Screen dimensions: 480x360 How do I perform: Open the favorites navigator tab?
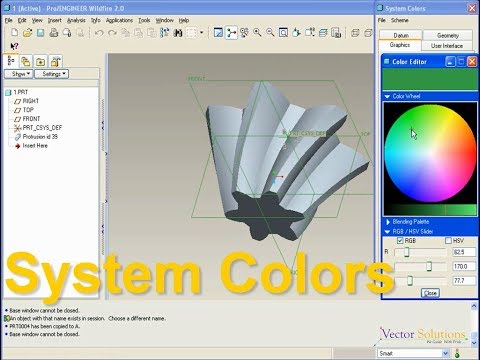[40, 61]
